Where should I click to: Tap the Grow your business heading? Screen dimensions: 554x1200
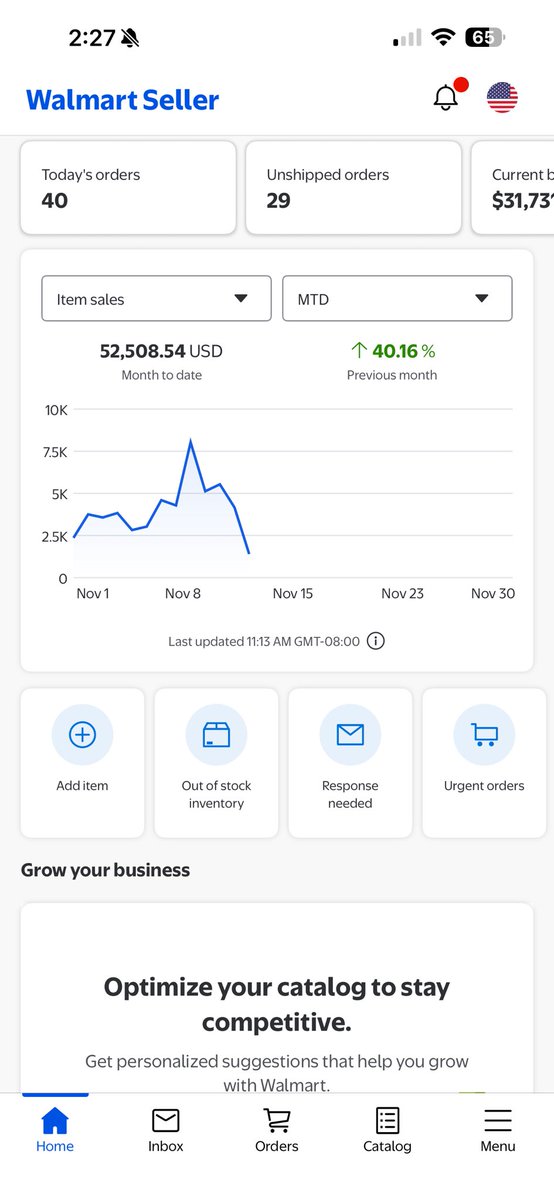[x=105, y=870]
